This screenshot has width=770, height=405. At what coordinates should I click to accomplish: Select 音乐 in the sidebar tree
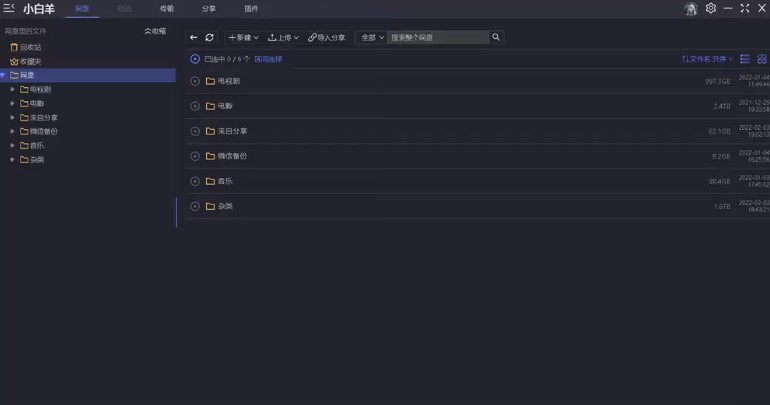coord(37,145)
